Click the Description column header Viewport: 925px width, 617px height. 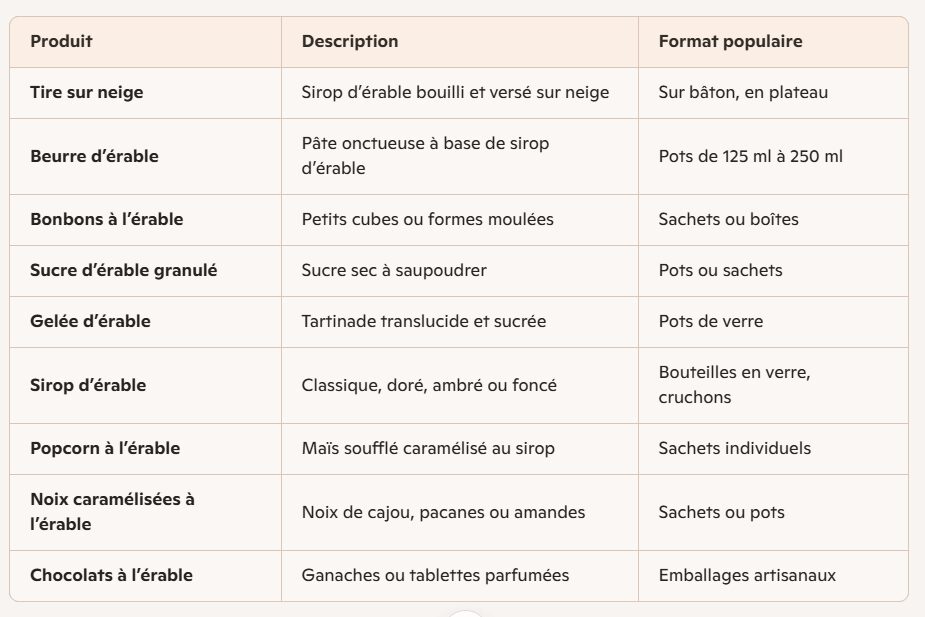[x=350, y=42]
